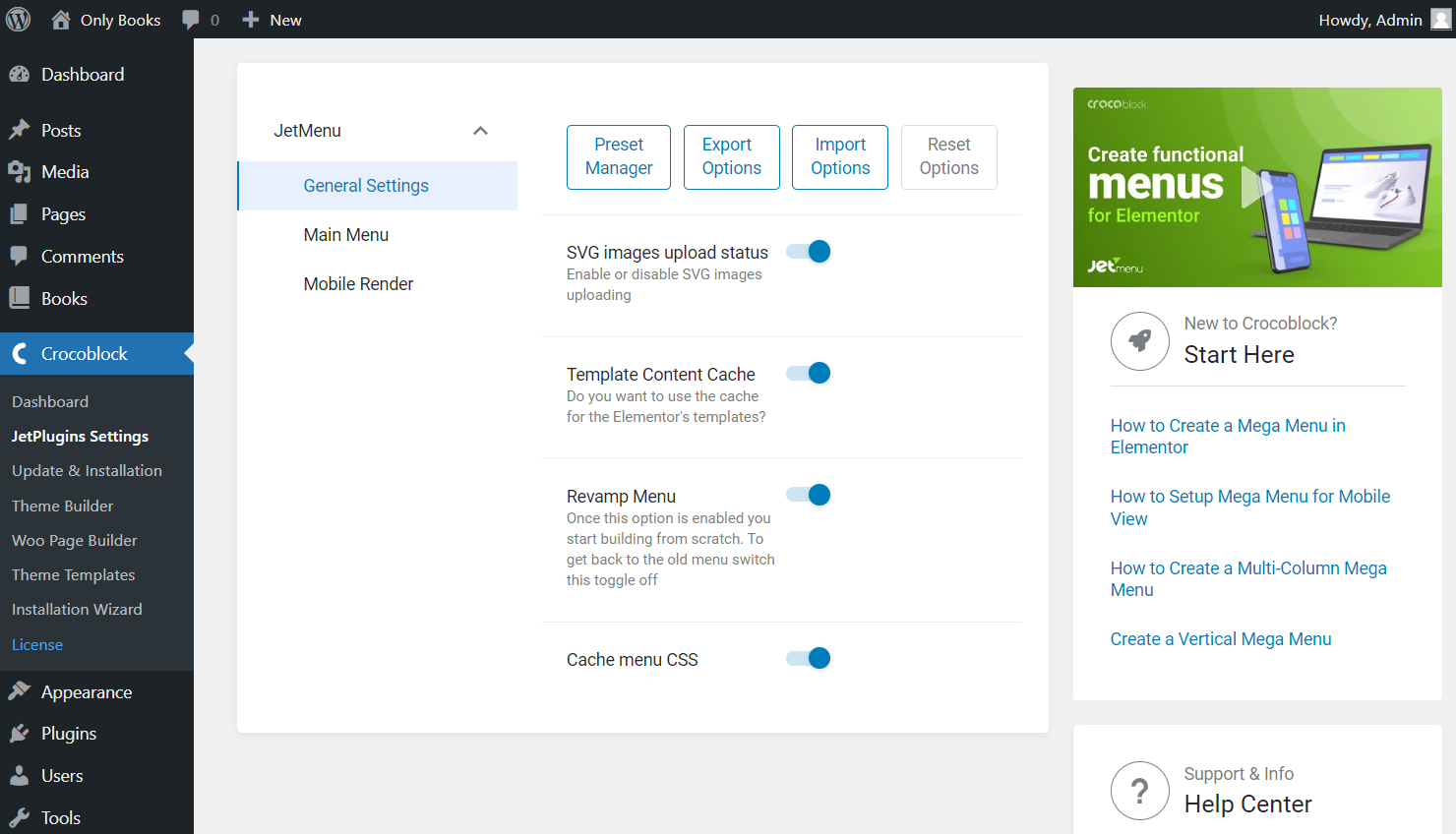This screenshot has width=1456, height=834.
Task: Click the Appearance paintbrush icon
Action: pyautogui.click(x=19, y=692)
